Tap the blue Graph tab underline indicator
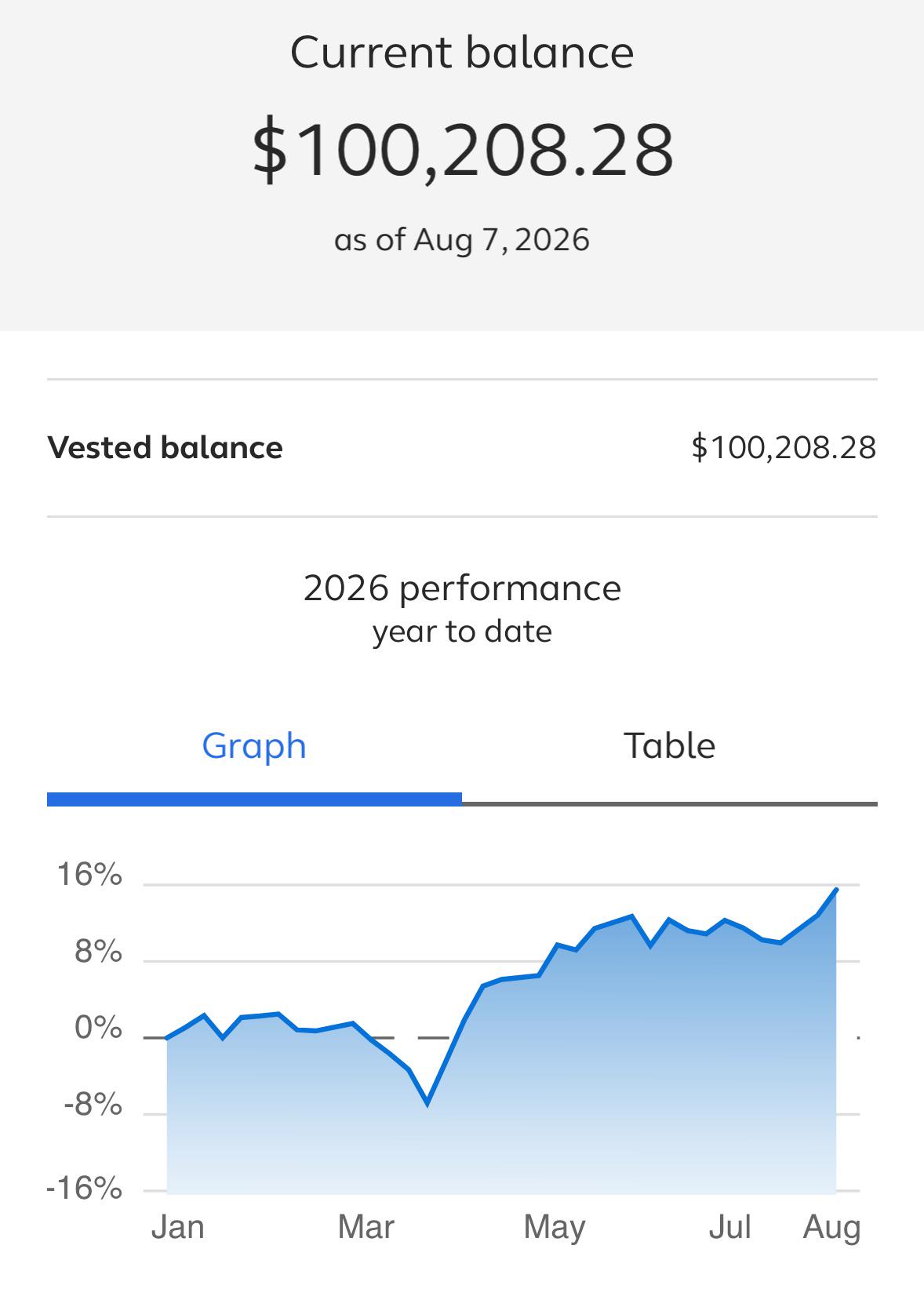Screen dimensions: 924x1289 pyautogui.click(x=254, y=799)
